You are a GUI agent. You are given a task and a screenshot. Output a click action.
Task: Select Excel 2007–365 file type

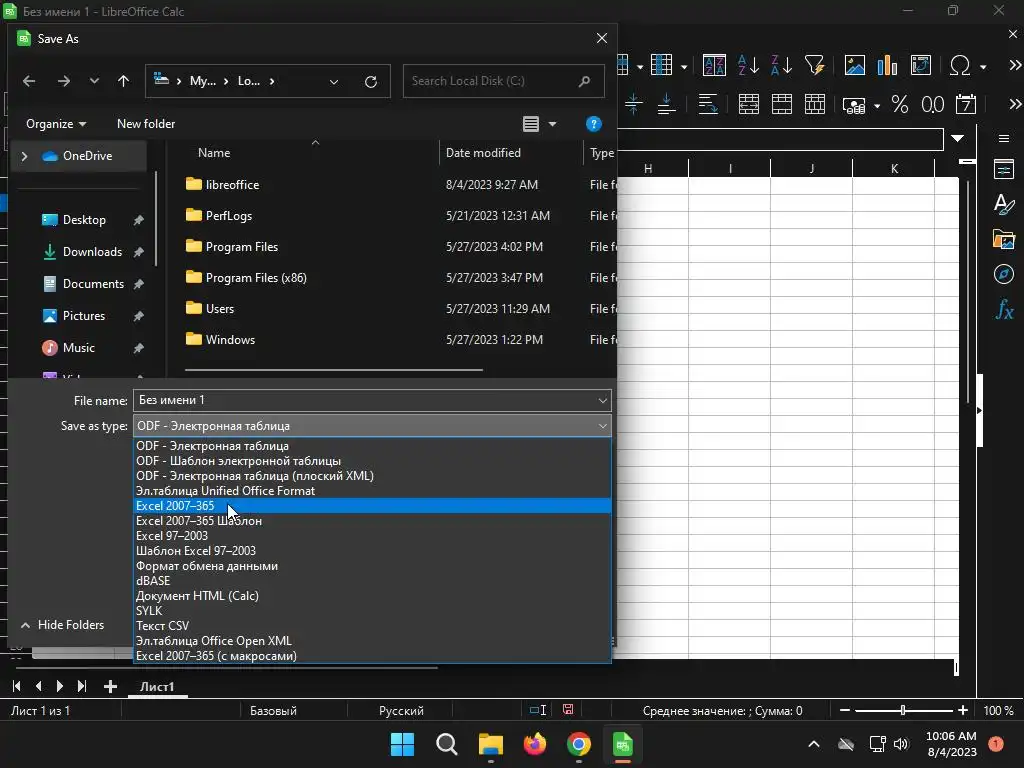coord(372,505)
